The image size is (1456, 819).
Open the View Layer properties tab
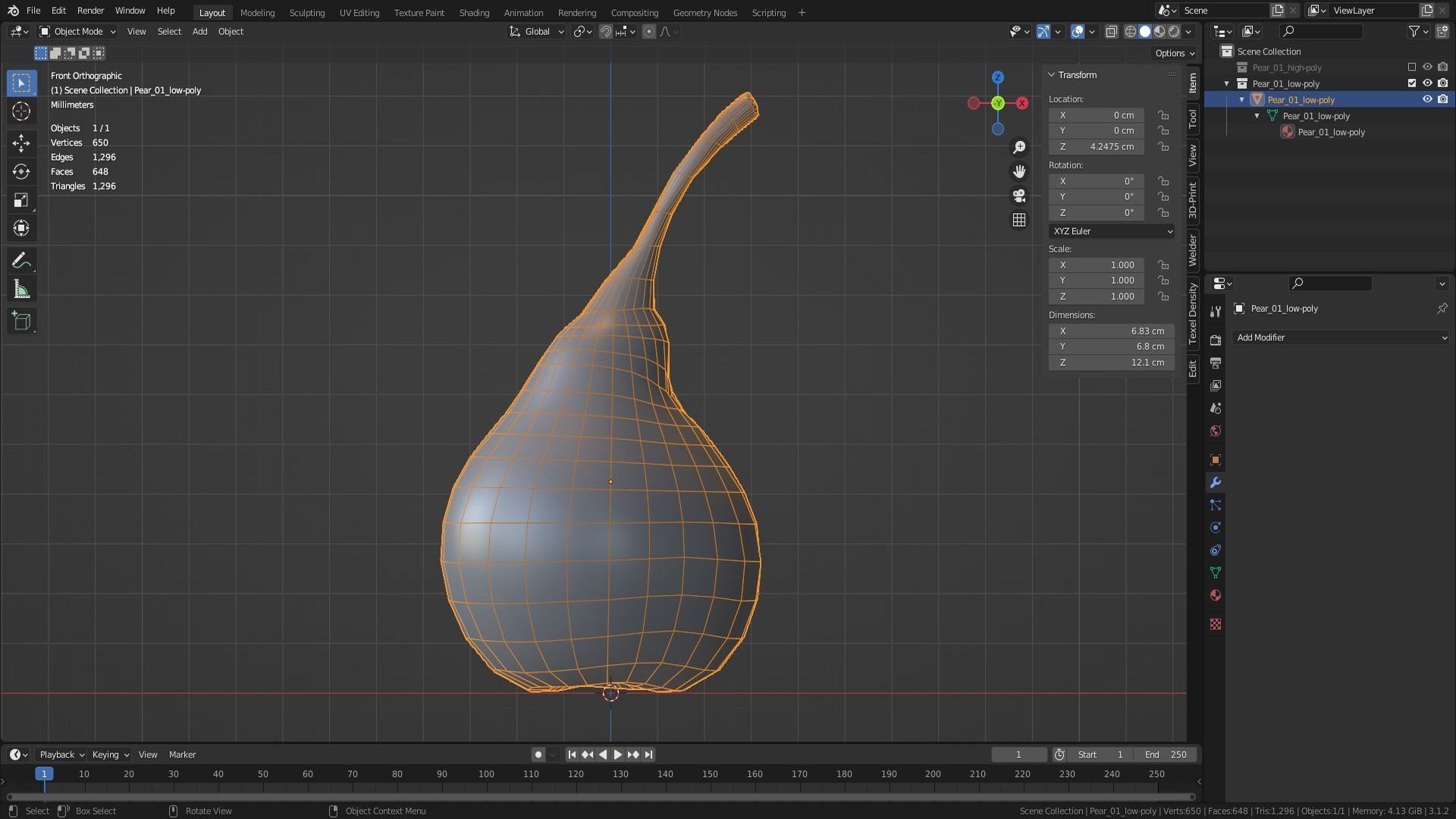pos(1216,386)
